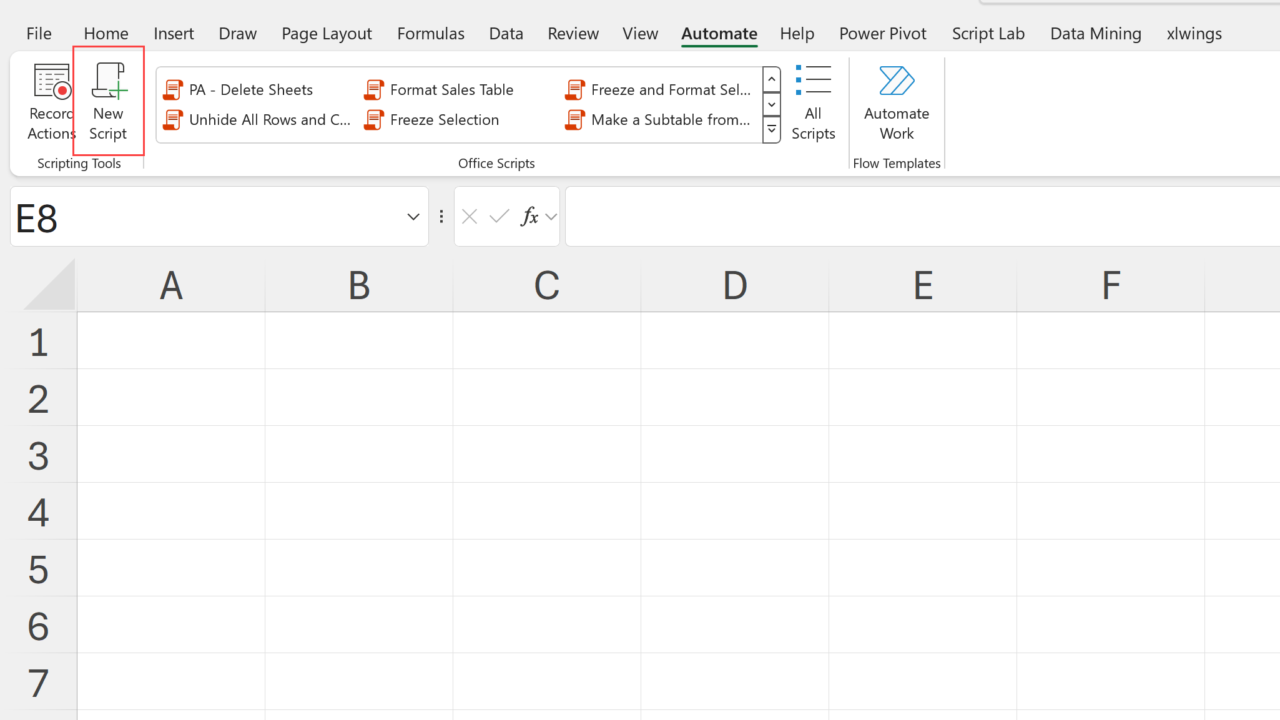Switch to the Formulas tab
The height and width of the screenshot is (720, 1280).
click(430, 34)
